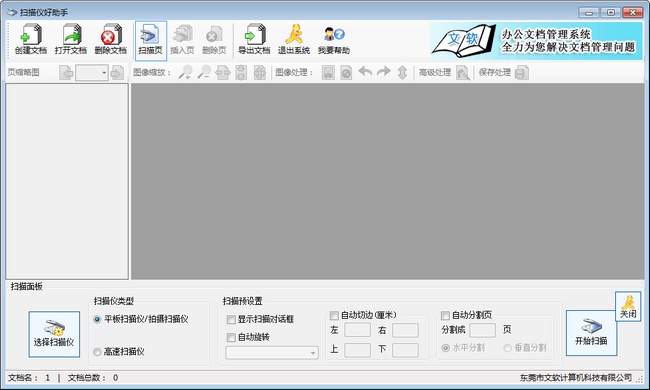Click the rotate right arrow icon
Viewport: 650px width, 390px height.
click(x=383, y=72)
